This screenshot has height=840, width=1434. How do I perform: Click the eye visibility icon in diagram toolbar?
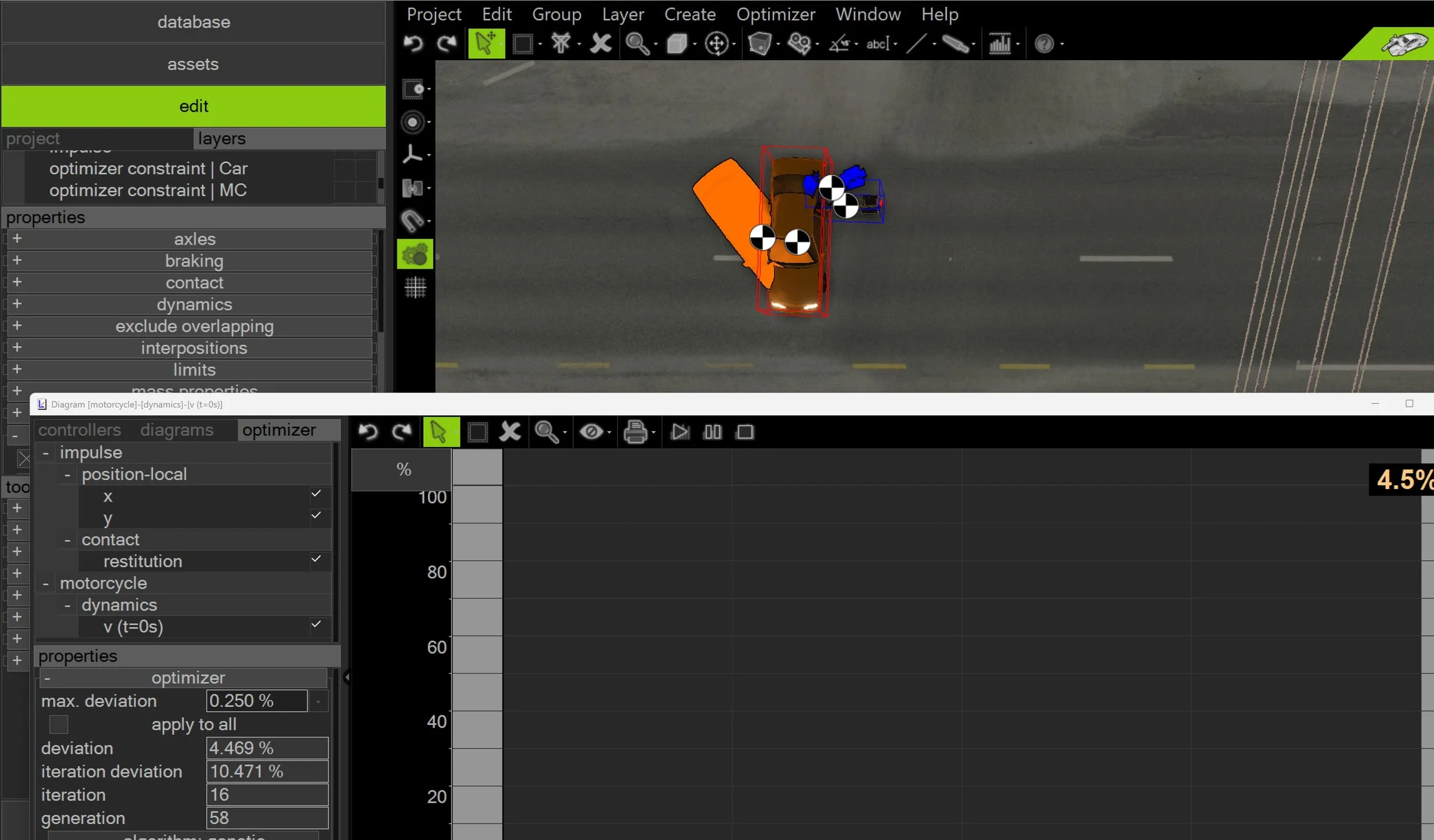(591, 432)
